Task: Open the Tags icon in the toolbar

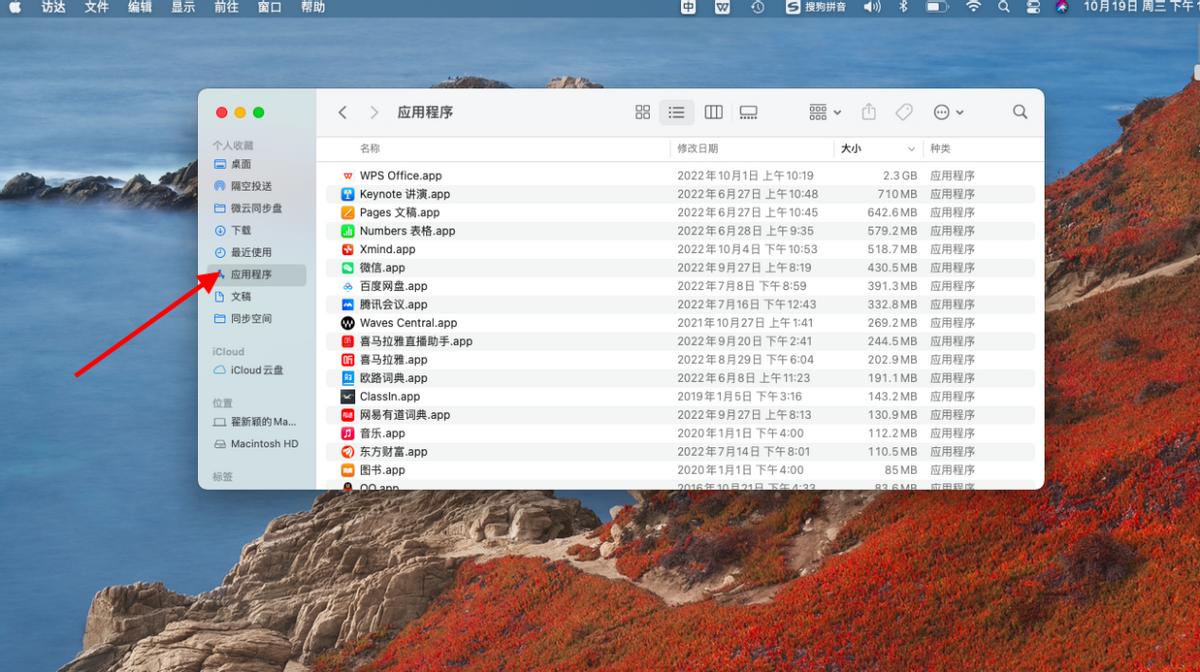Action: point(903,112)
